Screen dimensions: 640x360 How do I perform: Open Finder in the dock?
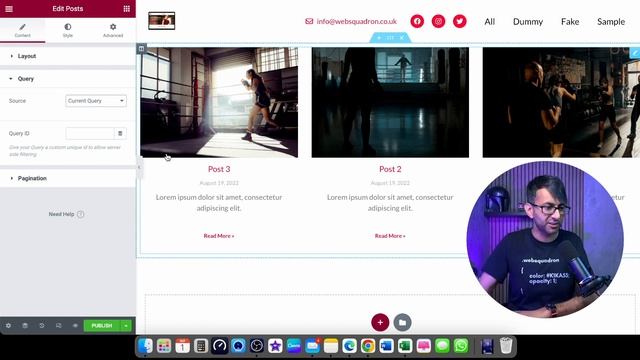pyautogui.click(x=145, y=346)
